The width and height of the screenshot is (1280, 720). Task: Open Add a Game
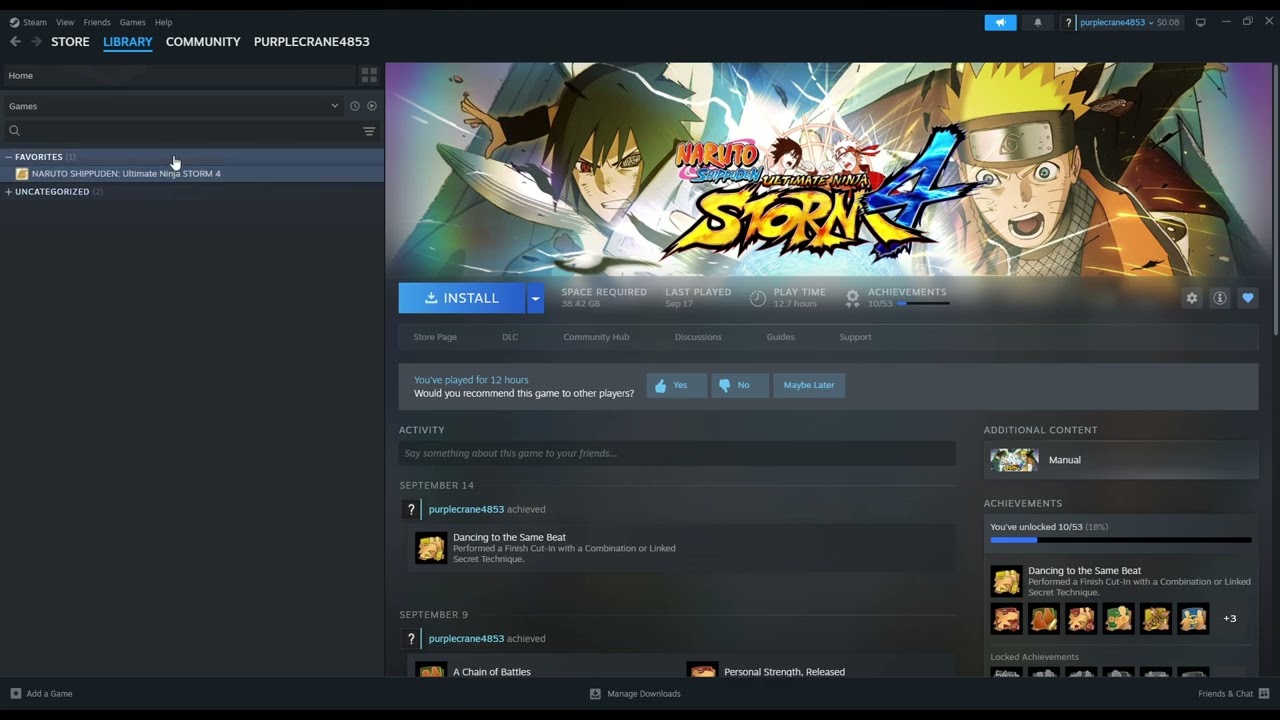coord(41,694)
